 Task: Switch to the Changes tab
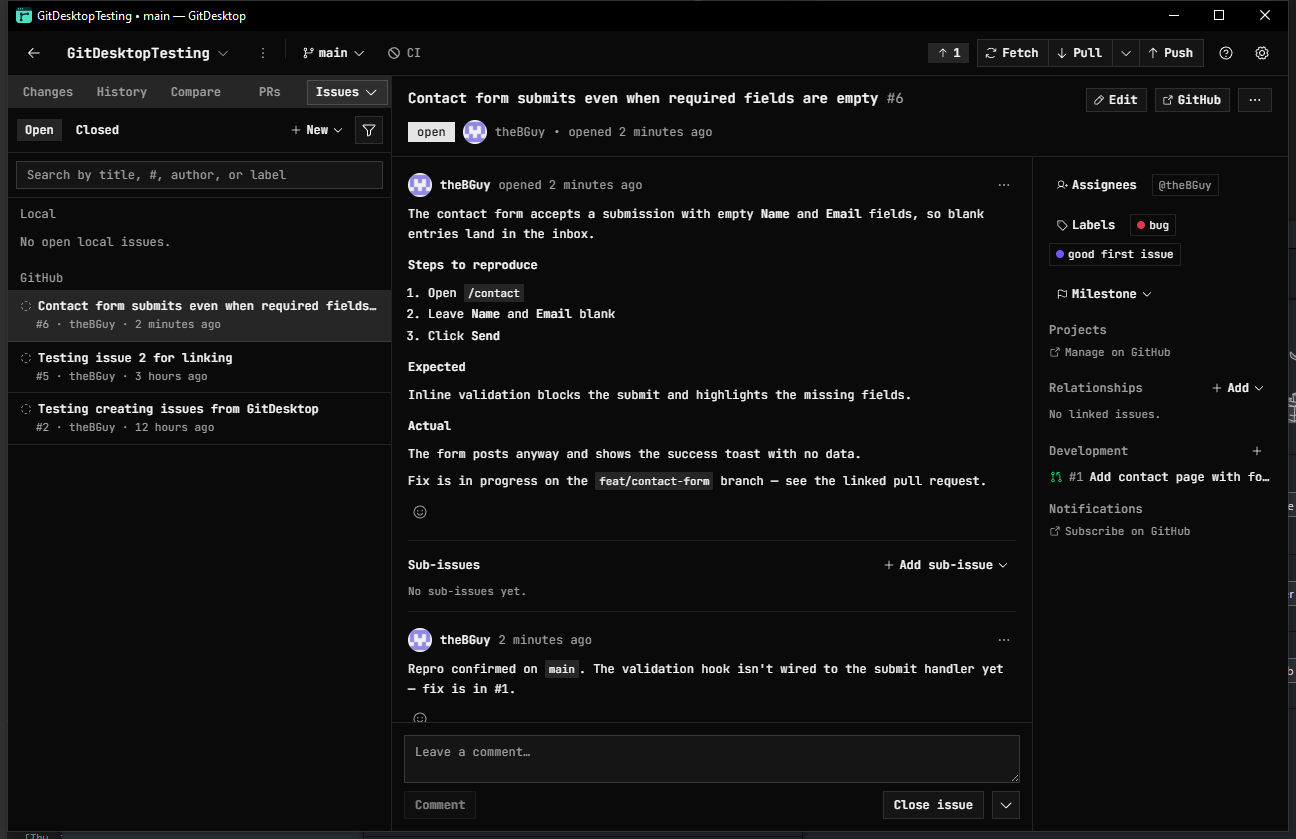click(48, 92)
